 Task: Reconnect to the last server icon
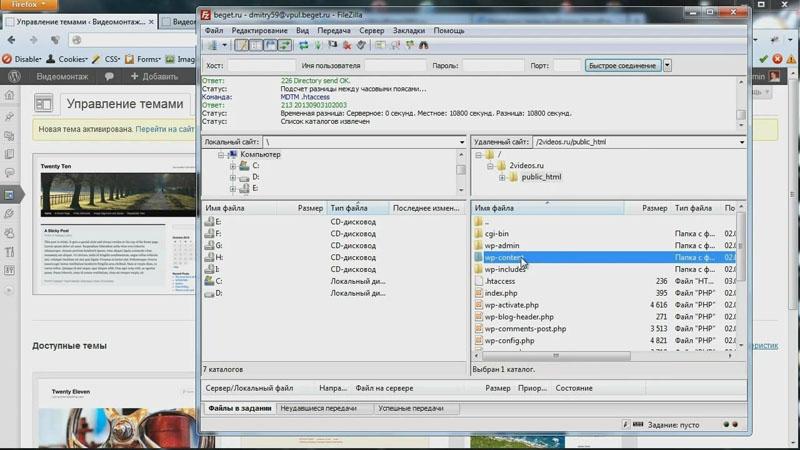click(361, 45)
